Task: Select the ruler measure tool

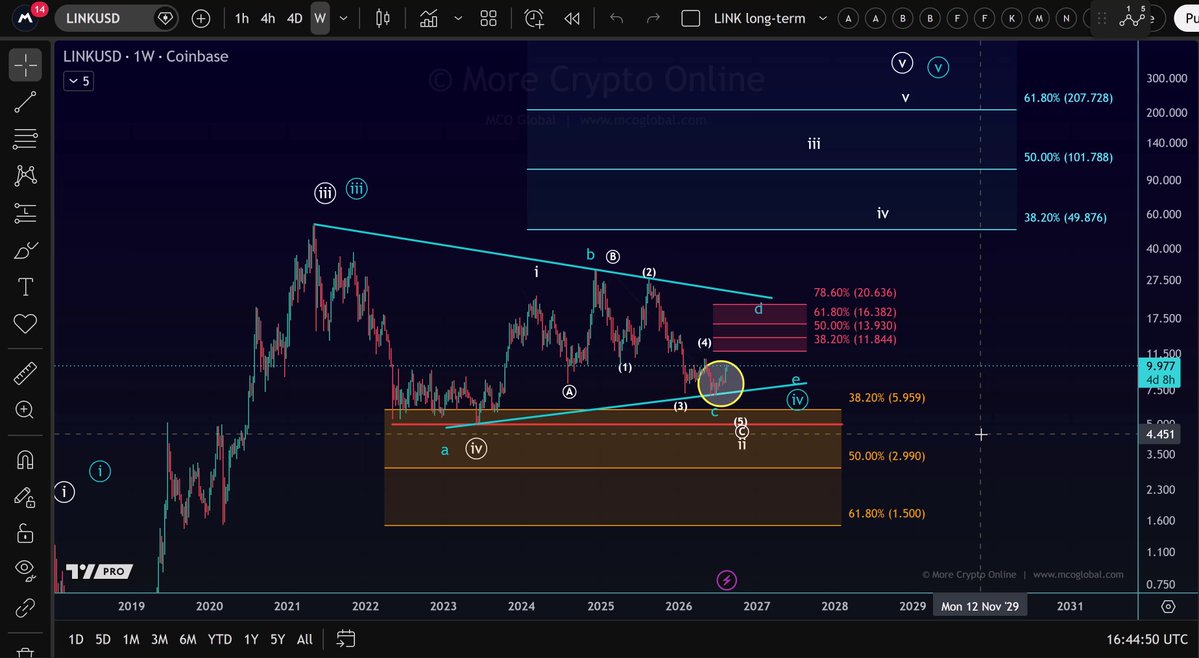Action: [25, 374]
